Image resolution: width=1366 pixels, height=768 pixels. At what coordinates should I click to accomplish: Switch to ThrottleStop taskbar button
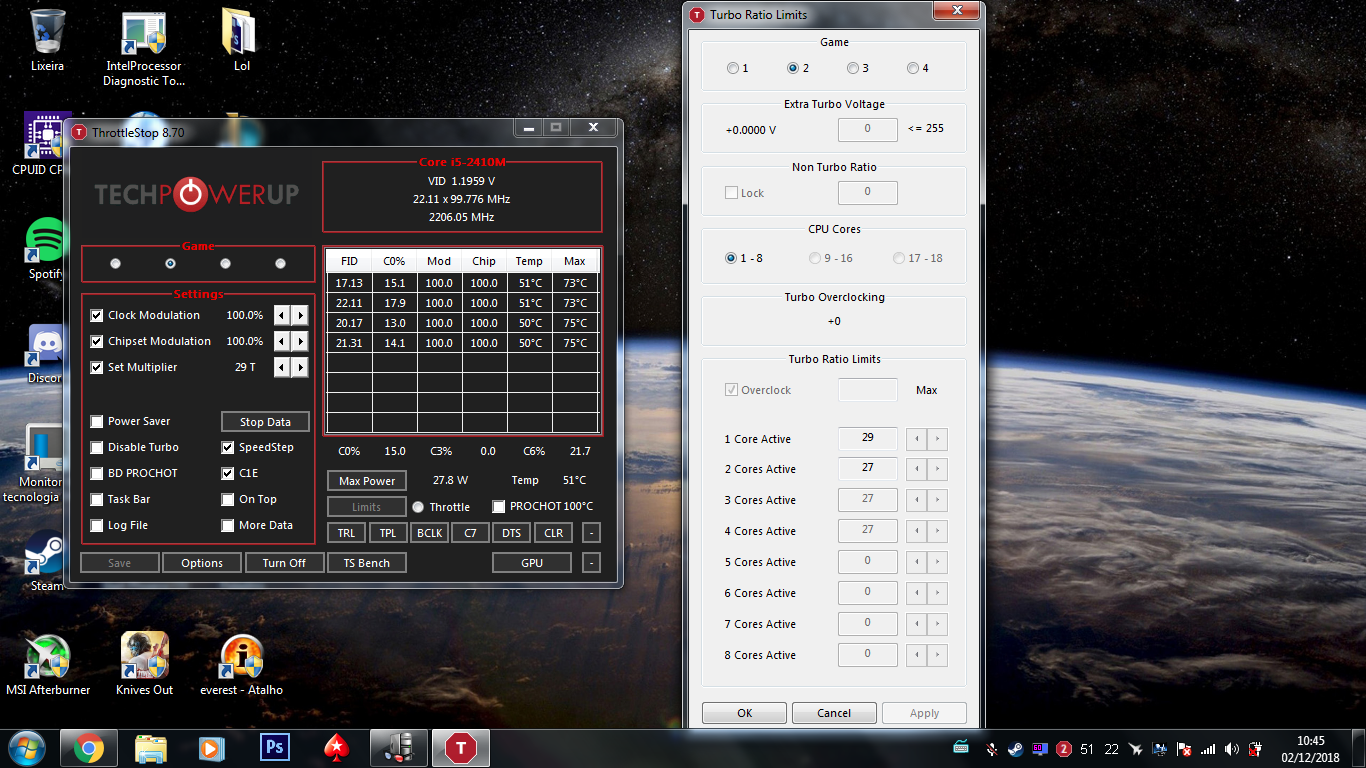point(461,748)
